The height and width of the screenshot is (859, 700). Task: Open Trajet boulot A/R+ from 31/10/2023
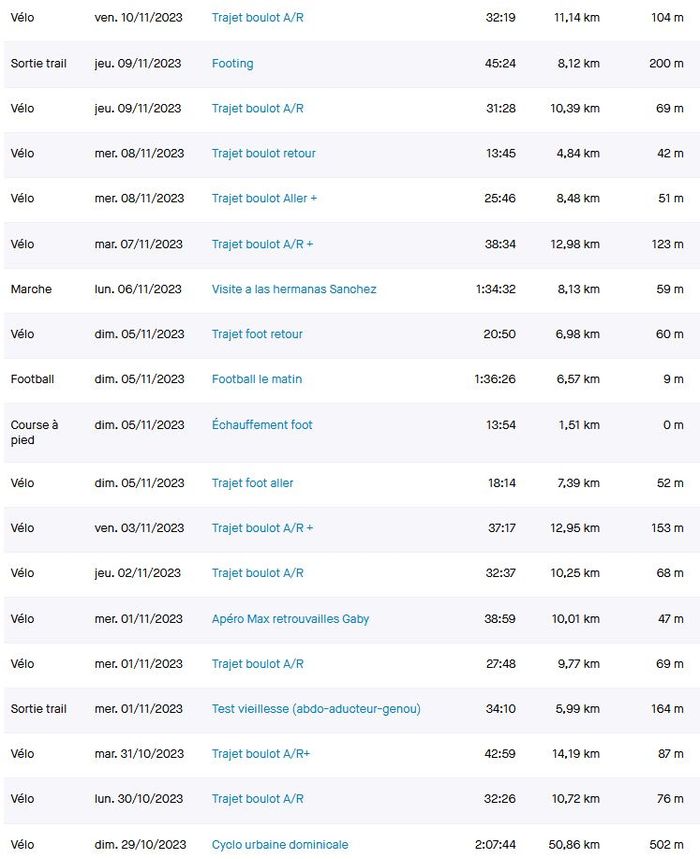(x=261, y=754)
